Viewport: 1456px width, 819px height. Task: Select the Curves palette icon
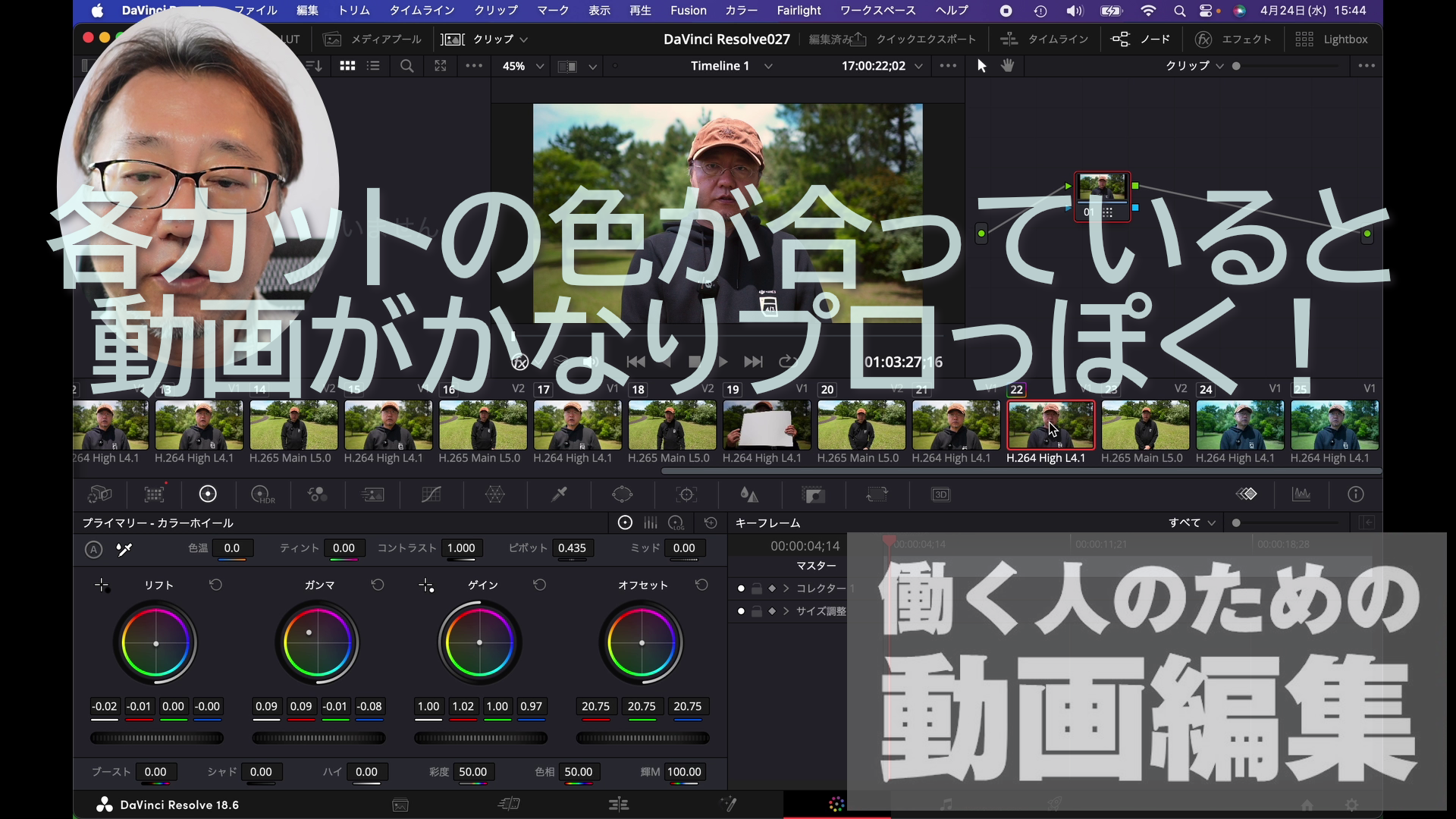tap(430, 494)
